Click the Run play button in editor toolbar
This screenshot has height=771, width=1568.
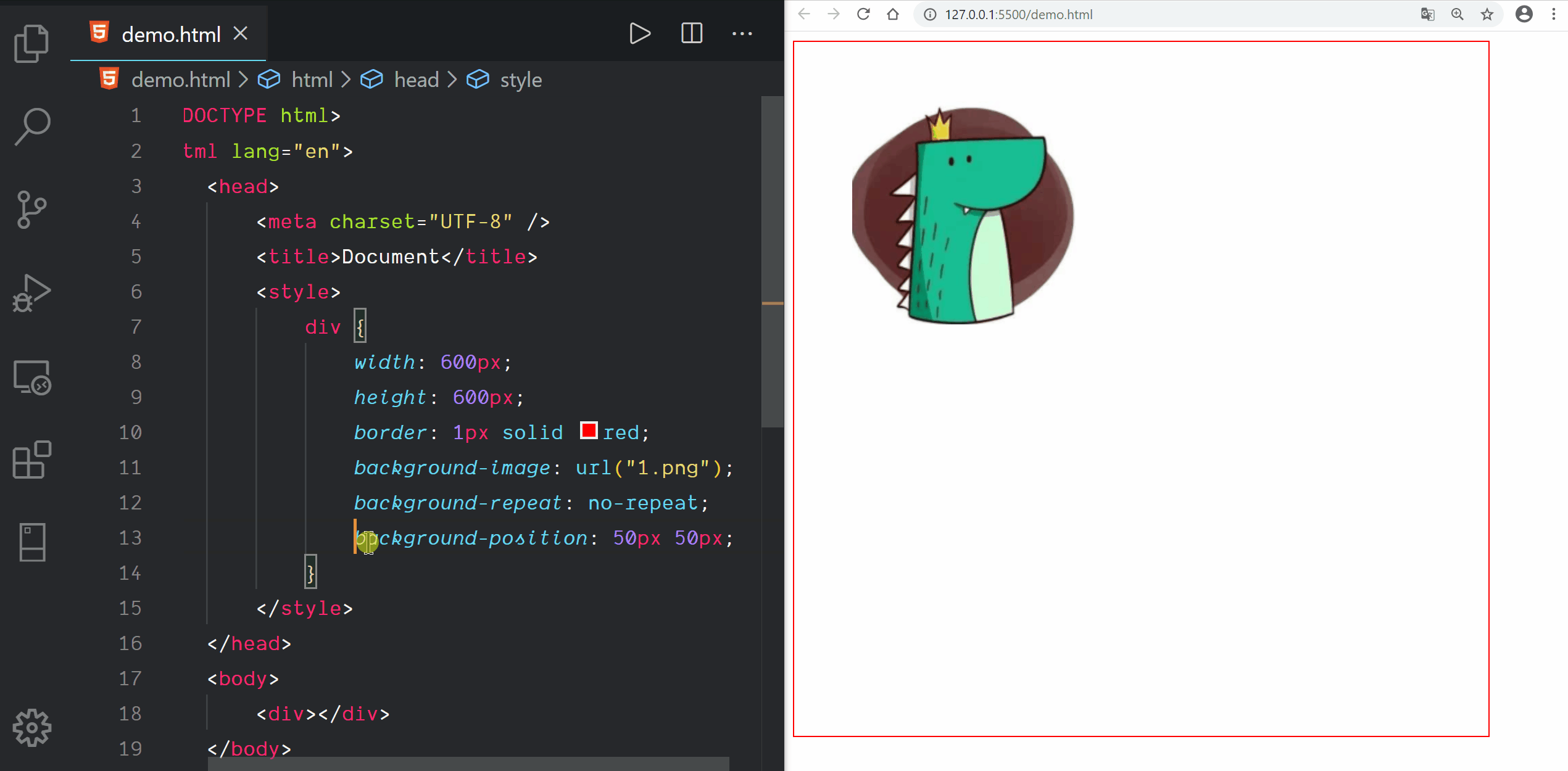pyautogui.click(x=639, y=33)
